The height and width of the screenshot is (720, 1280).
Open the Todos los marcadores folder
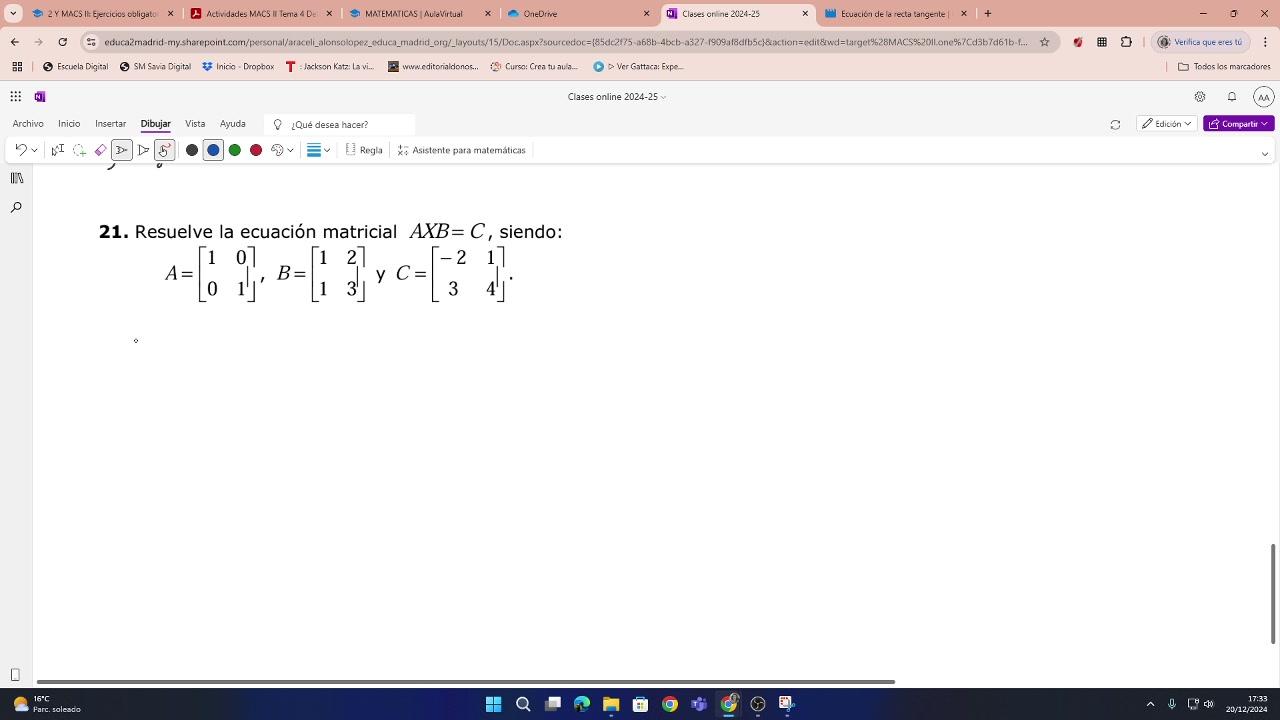(x=1224, y=67)
